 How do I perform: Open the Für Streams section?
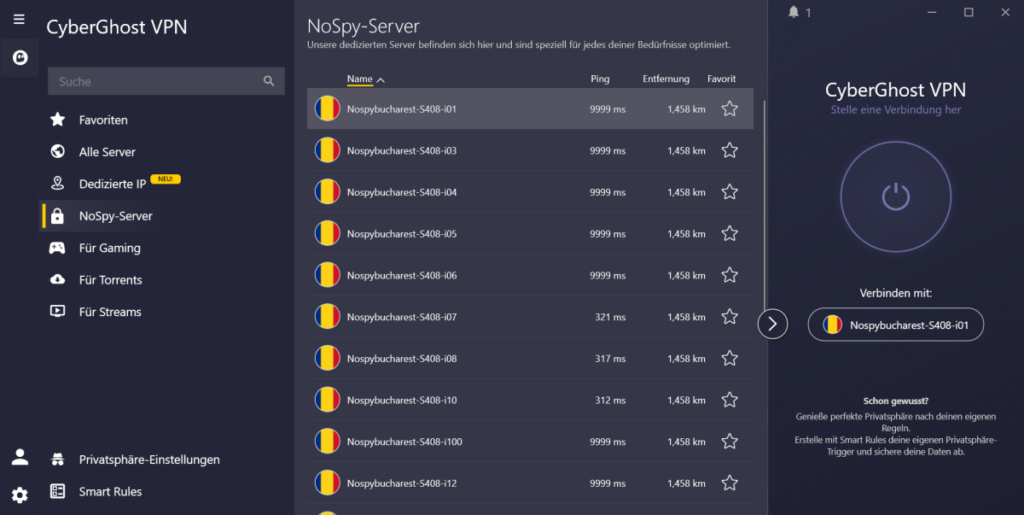[x=110, y=312]
